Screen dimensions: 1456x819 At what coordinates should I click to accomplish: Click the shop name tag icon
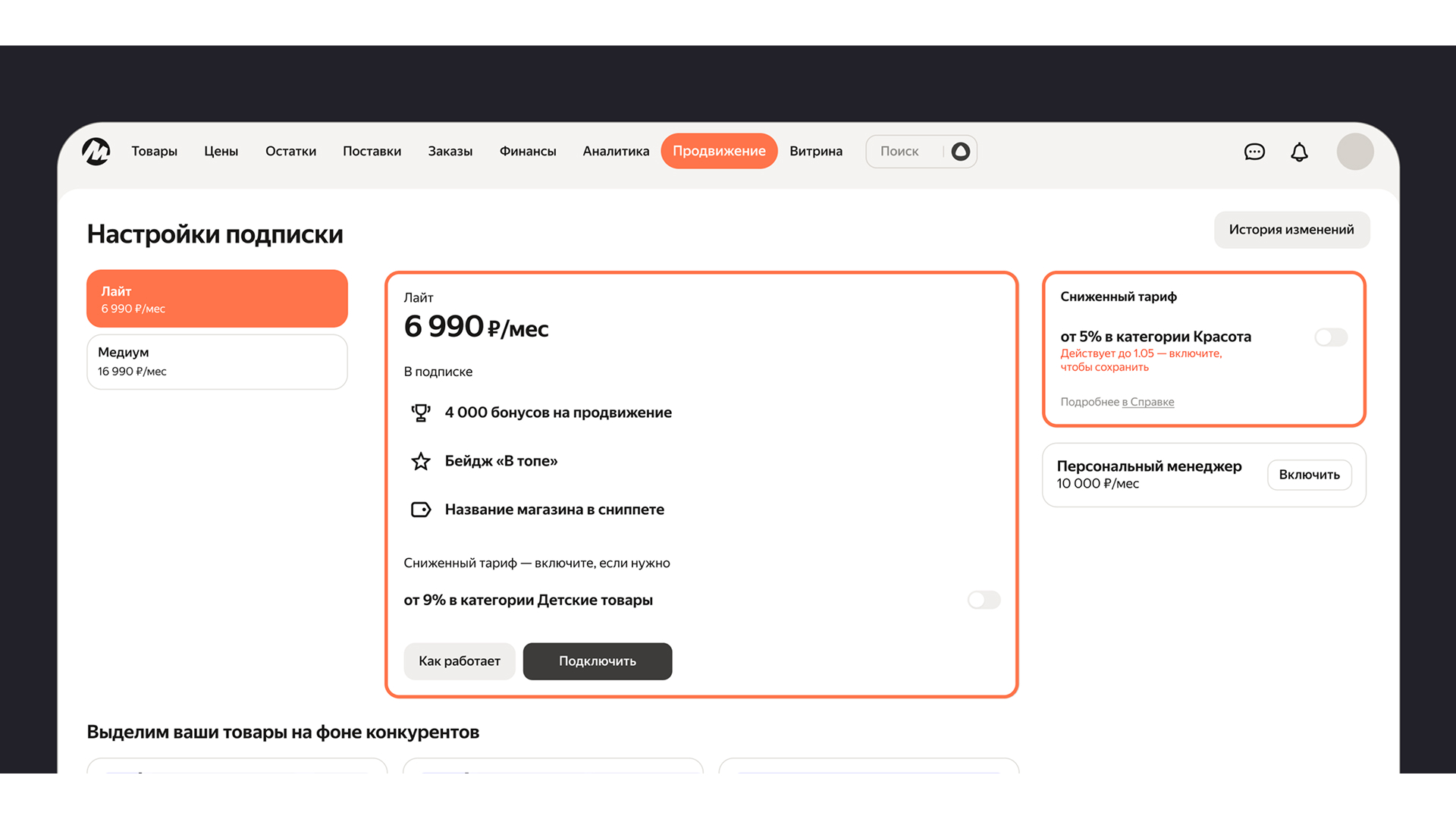coord(421,510)
